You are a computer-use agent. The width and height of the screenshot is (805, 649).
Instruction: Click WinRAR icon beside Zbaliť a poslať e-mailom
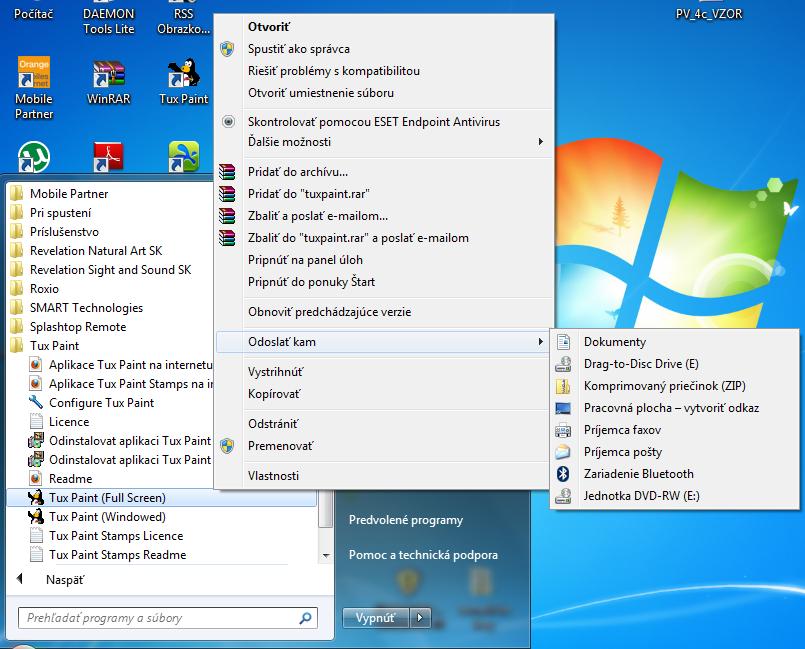pyautogui.click(x=227, y=216)
